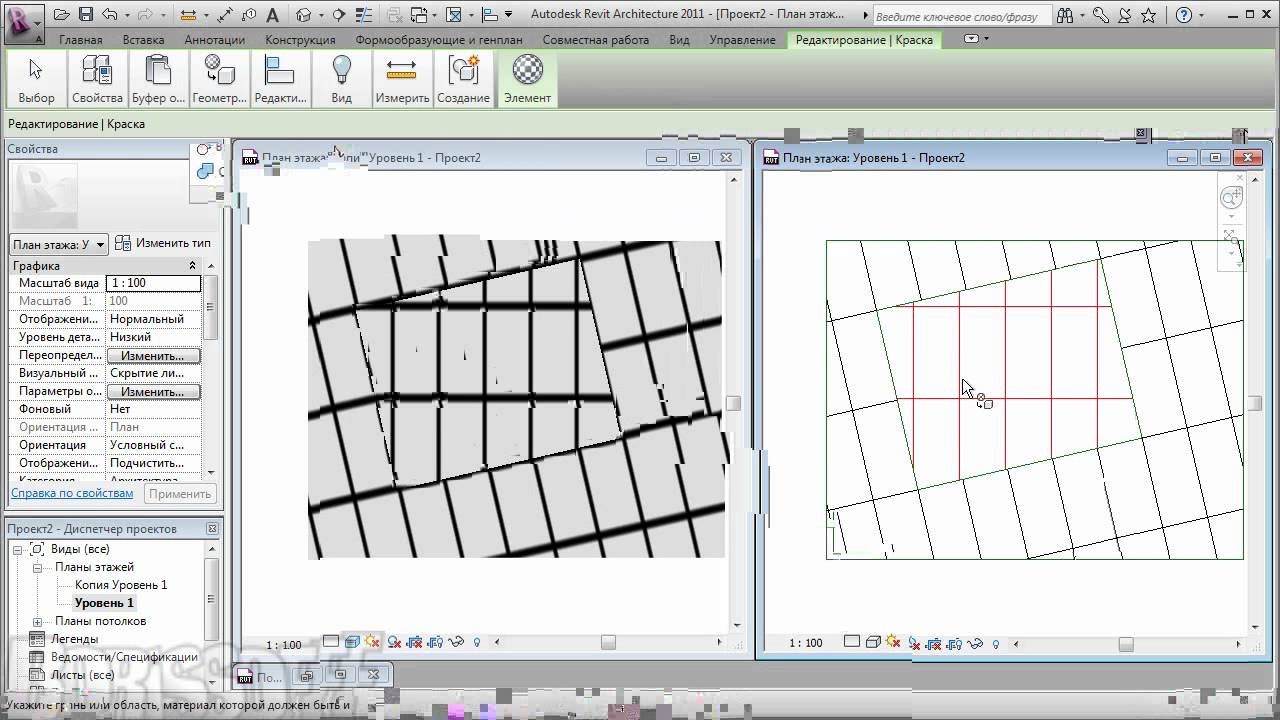Switch to the Аннотации ribbon tab

pos(214,40)
